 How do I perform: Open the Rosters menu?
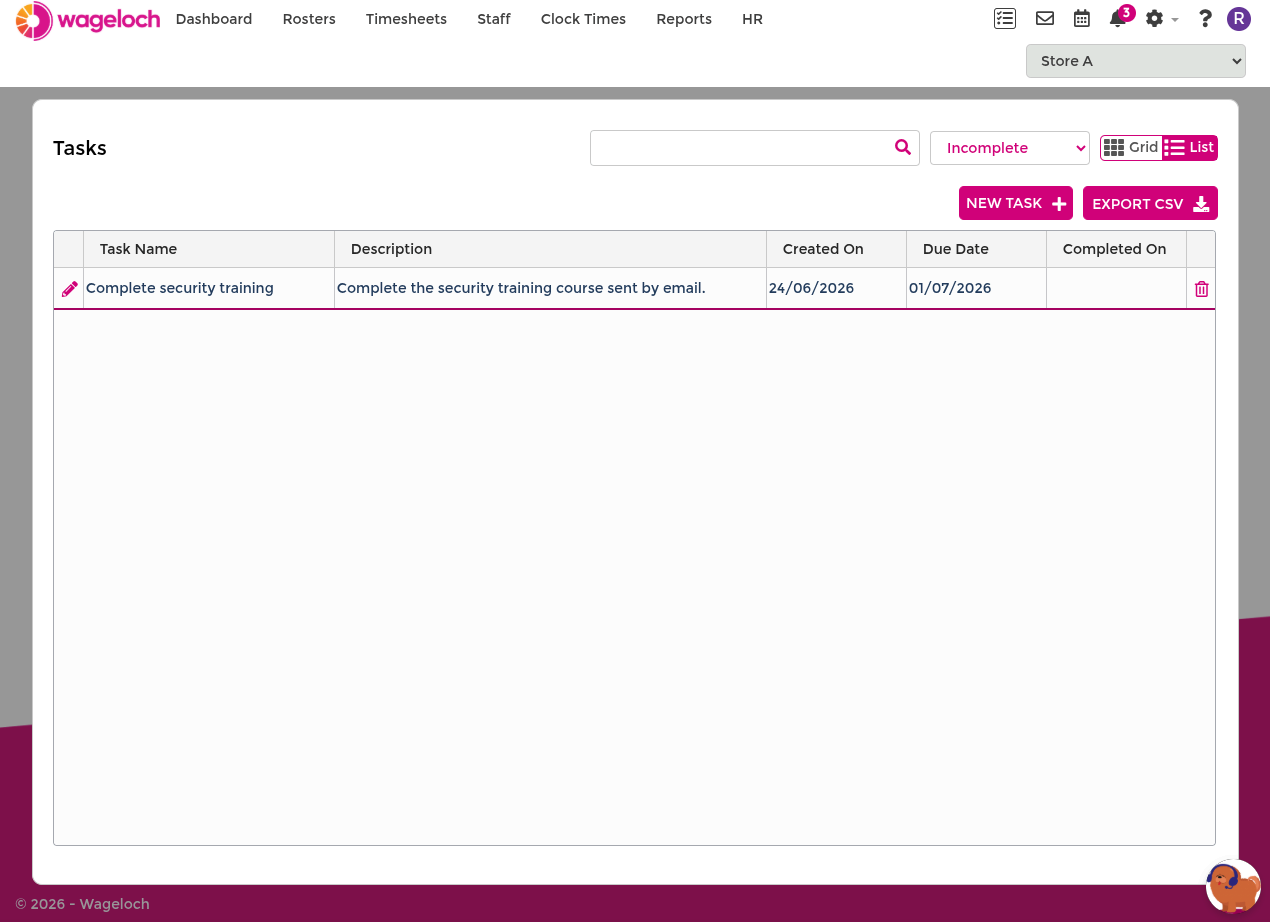(309, 19)
